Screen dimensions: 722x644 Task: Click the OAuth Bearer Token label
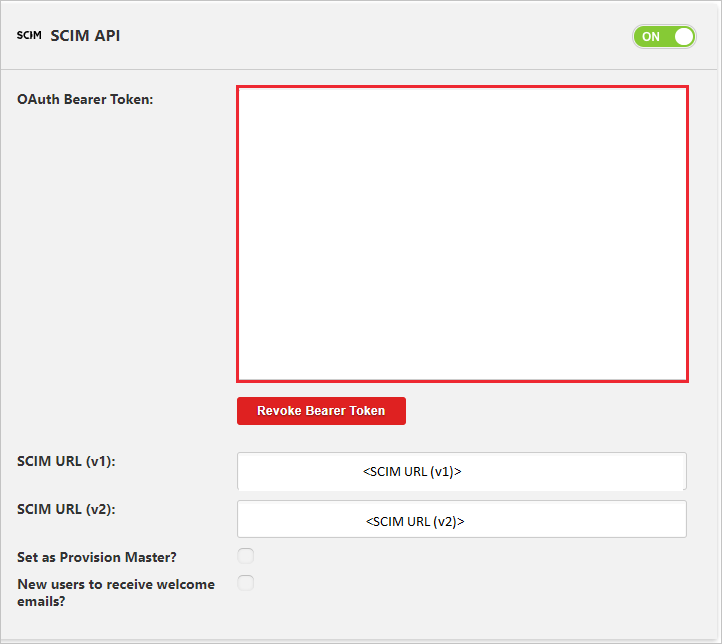(x=85, y=99)
